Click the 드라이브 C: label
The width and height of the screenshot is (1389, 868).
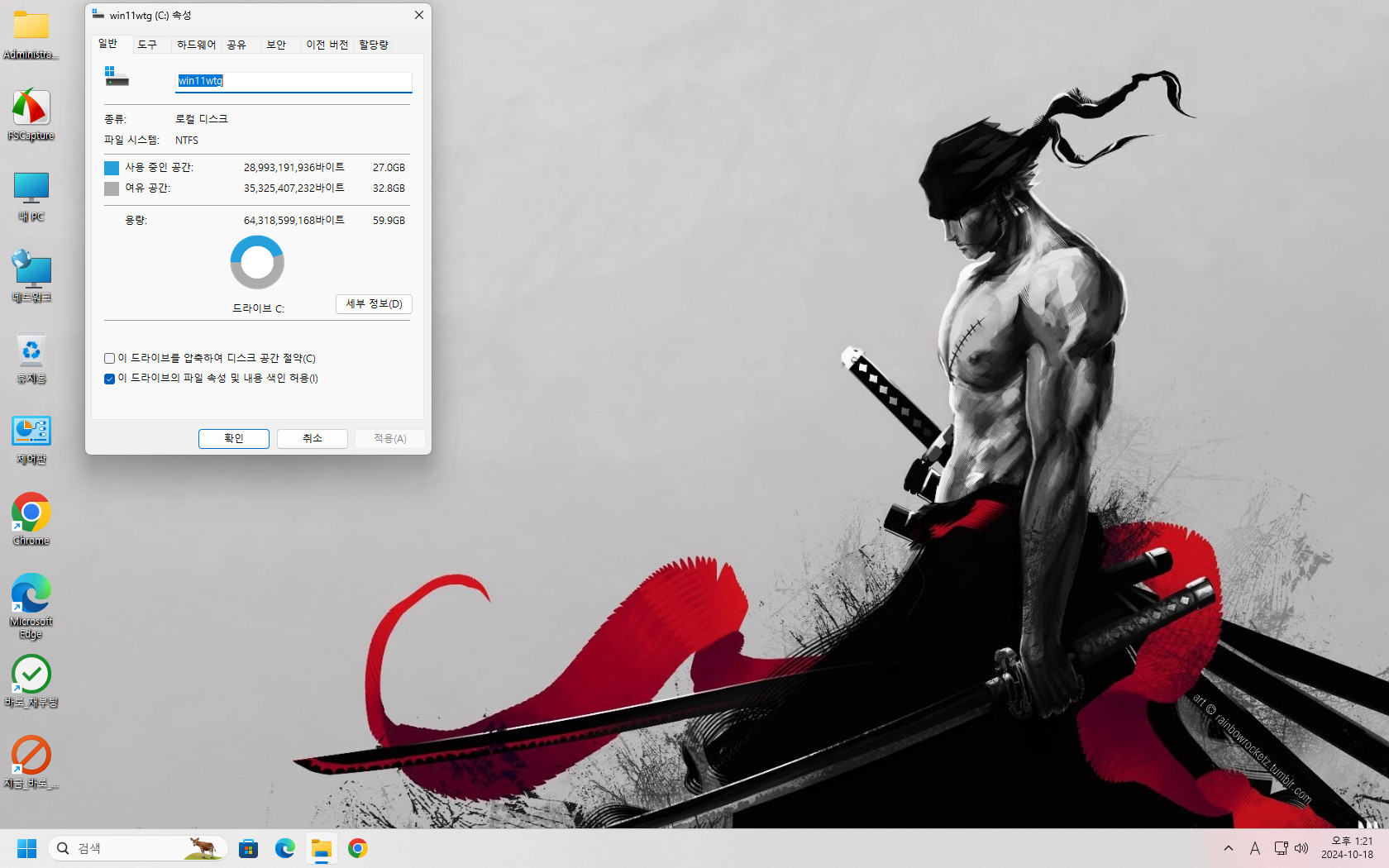(258, 308)
